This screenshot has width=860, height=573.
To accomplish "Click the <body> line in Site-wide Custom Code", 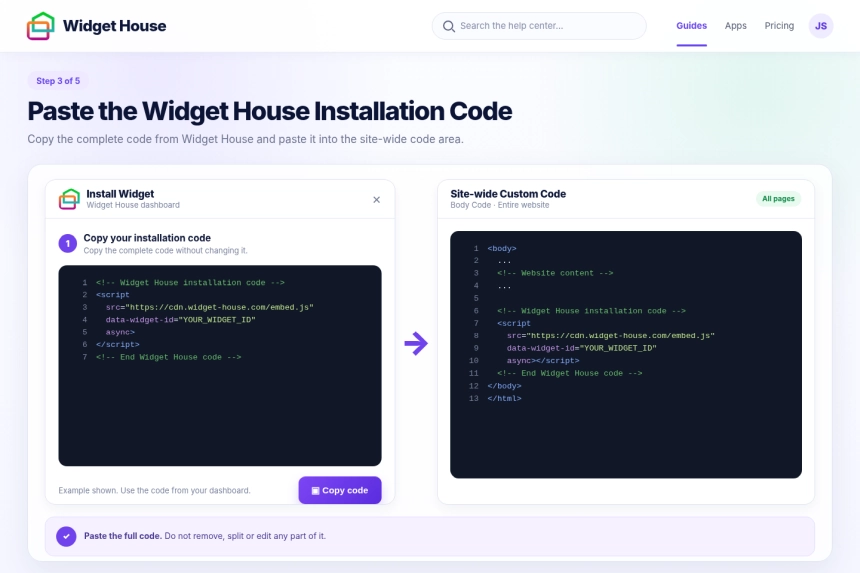I will coord(502,248).
